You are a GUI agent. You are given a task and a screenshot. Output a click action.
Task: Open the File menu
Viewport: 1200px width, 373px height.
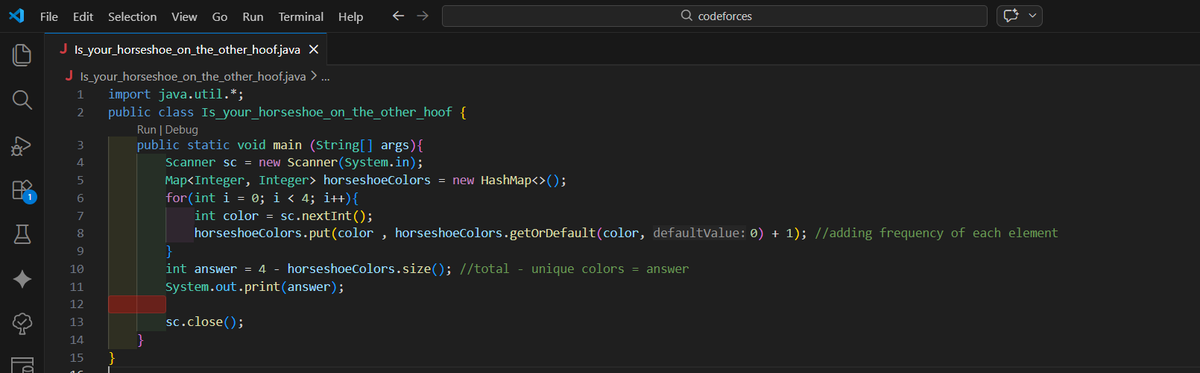point(48,17)
